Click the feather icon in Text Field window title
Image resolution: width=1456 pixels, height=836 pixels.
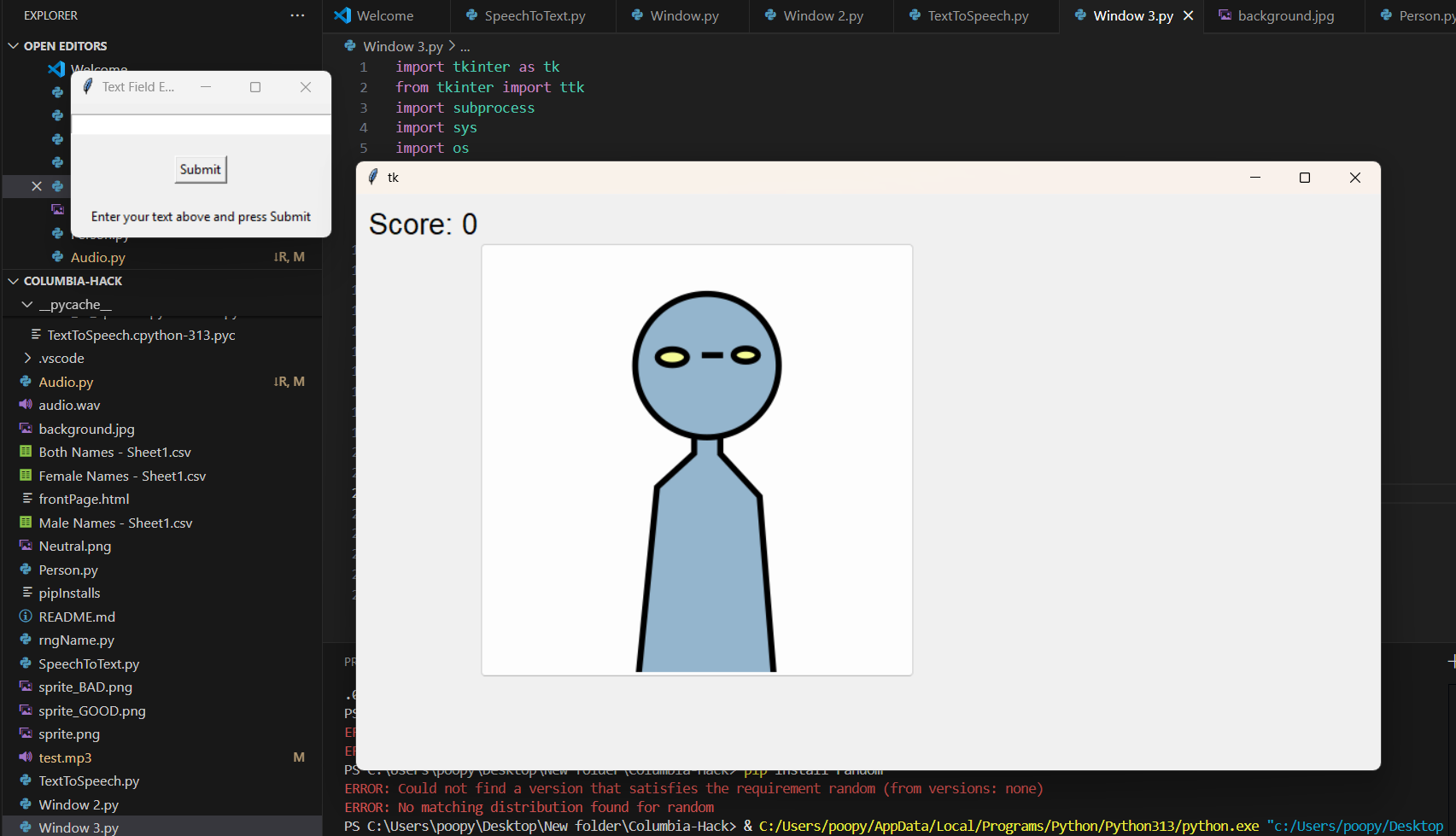click(x=88, y=86)
